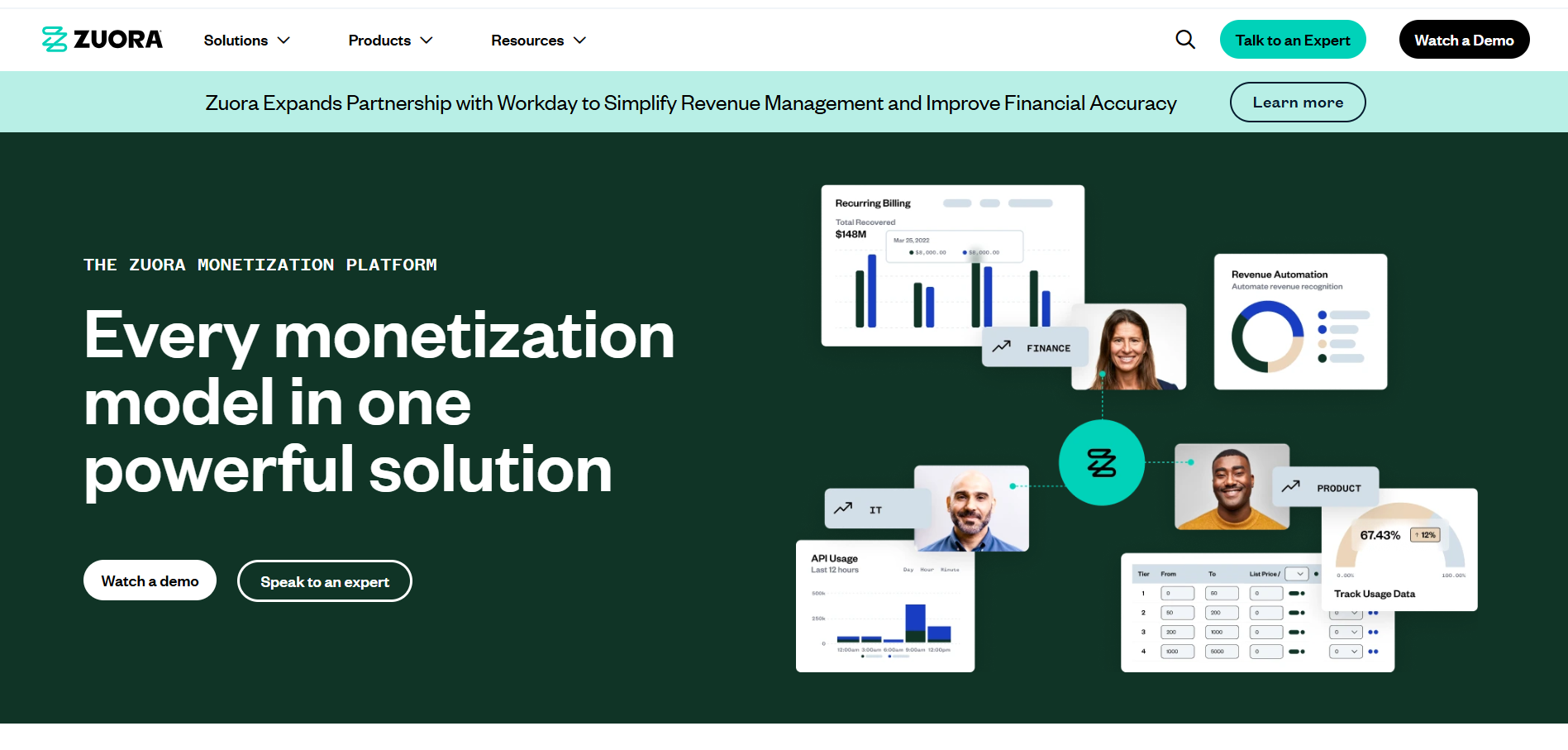Expand the Solutions menu chevron
Image resolution: width=1568 pixels, height=750 pixels.
tap(284, 41)
